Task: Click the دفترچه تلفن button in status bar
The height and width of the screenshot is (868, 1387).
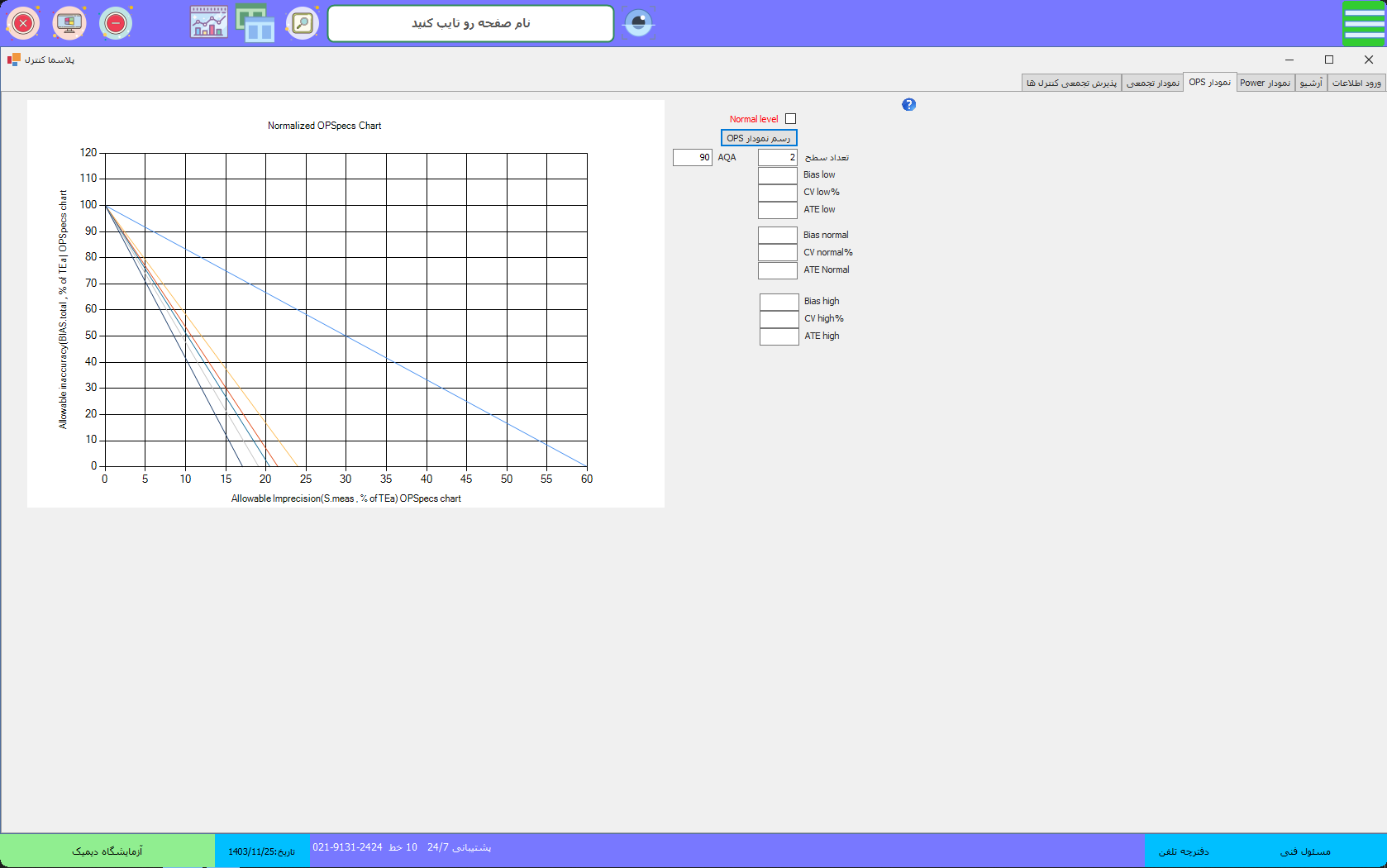Action: pos(1183,851)
